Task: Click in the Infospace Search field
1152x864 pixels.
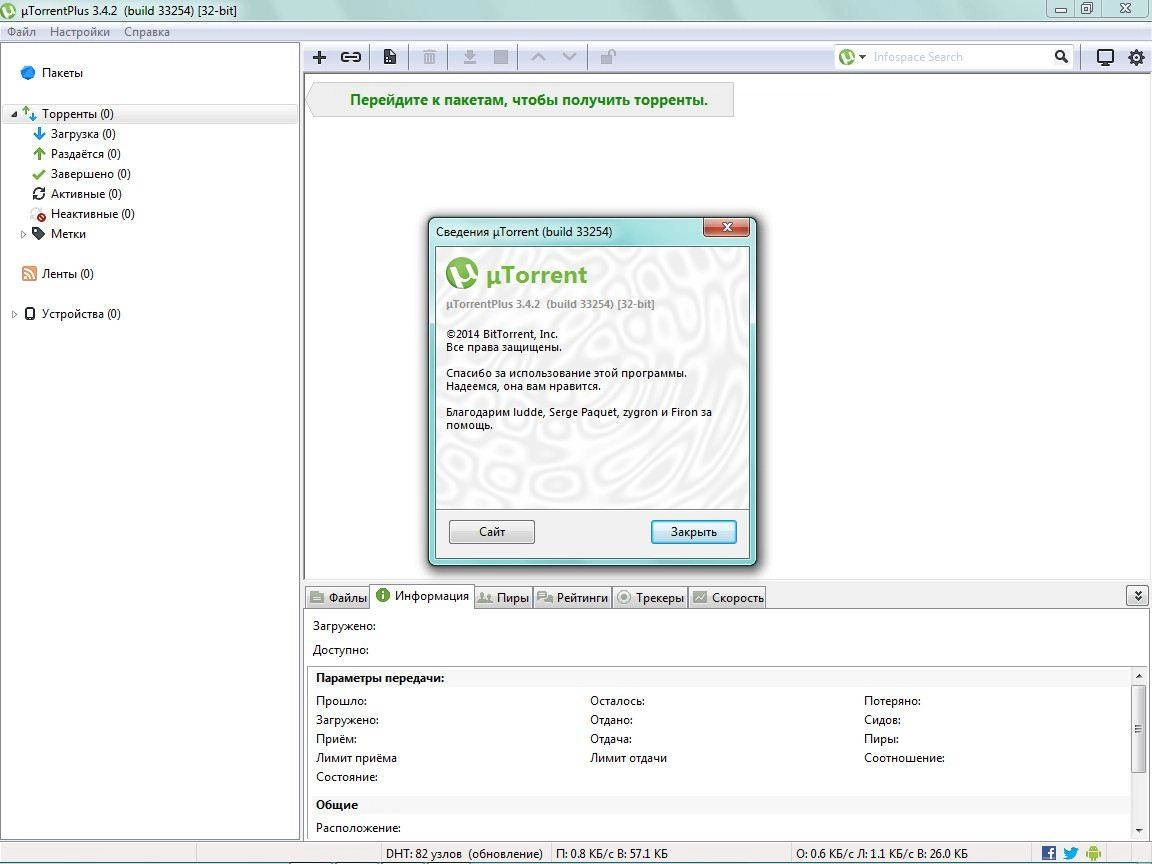Action: pos(959,57)
